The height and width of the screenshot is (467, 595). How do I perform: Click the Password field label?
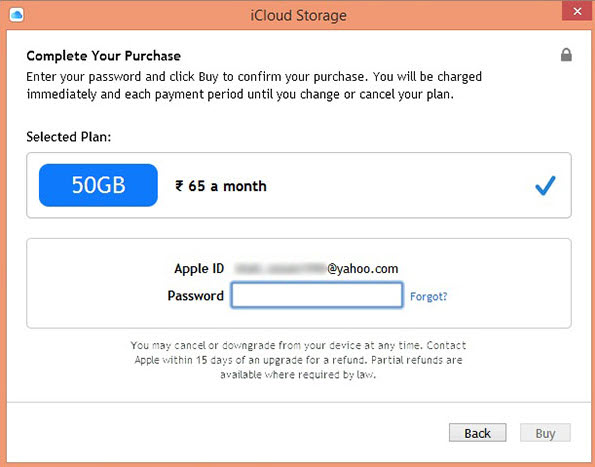tap(195, 296)
